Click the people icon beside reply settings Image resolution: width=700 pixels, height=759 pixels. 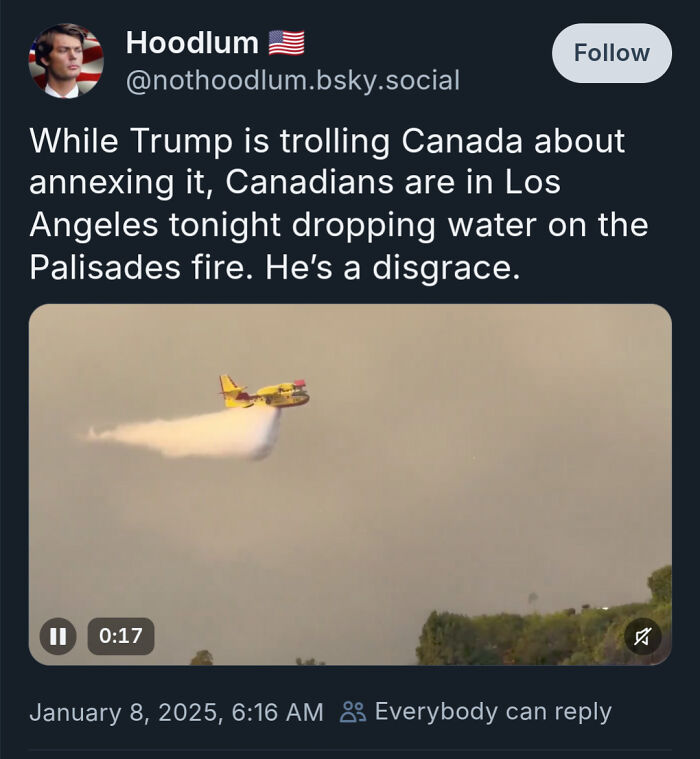(353, 712)
